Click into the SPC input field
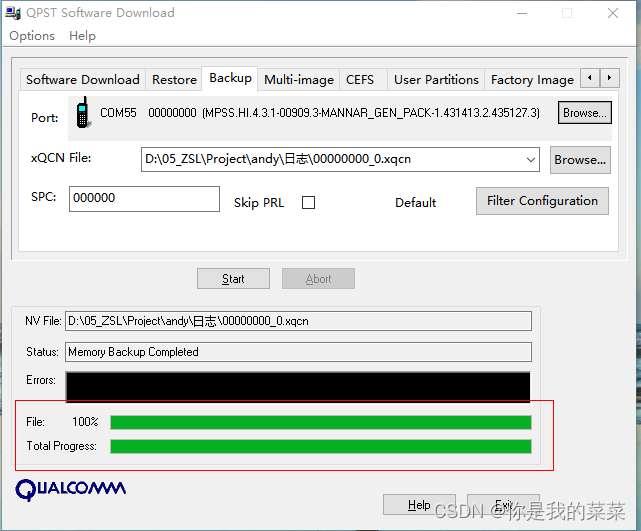This screenshot has width=641, height=531. pos(144,199)
